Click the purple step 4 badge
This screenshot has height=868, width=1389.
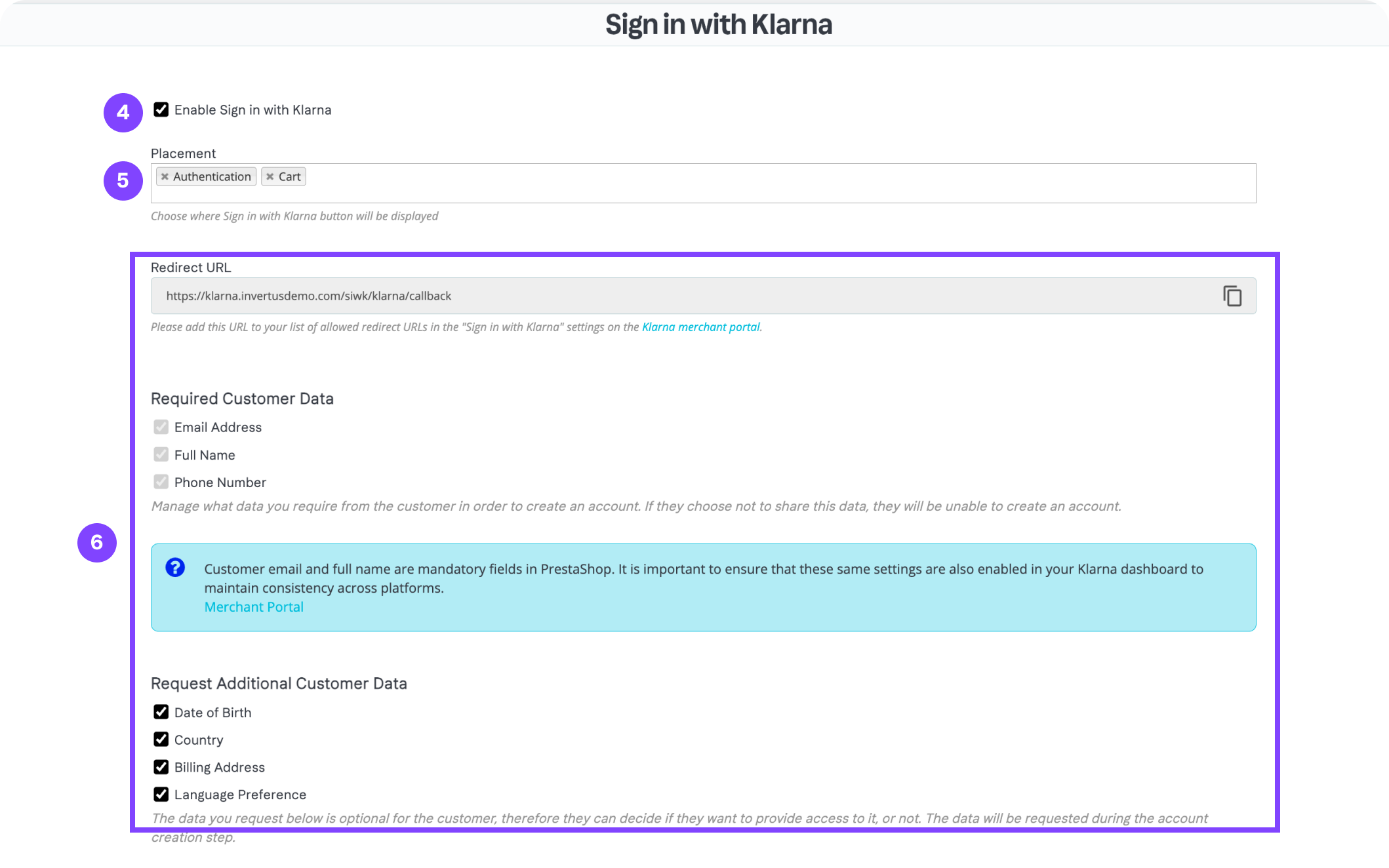123,113
